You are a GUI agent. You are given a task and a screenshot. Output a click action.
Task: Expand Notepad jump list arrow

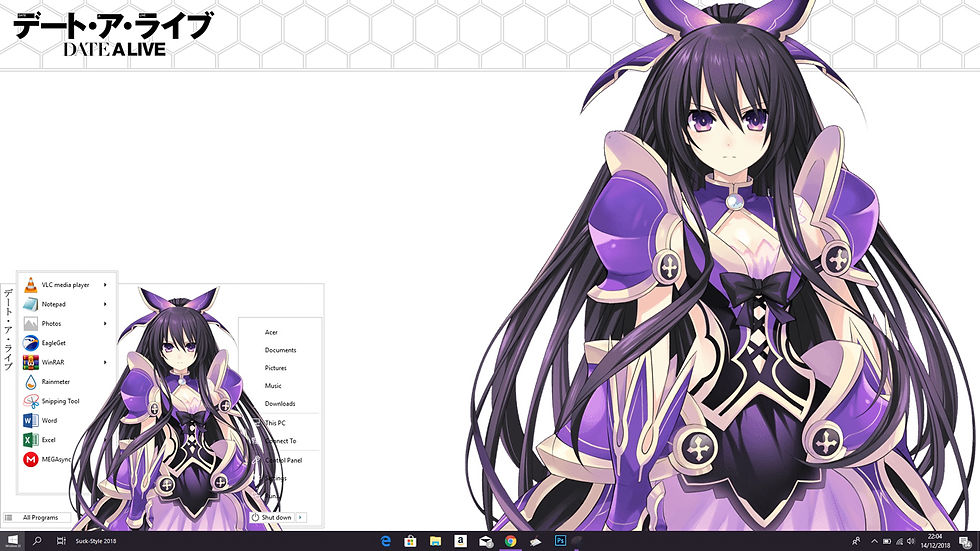pos(105,304)
